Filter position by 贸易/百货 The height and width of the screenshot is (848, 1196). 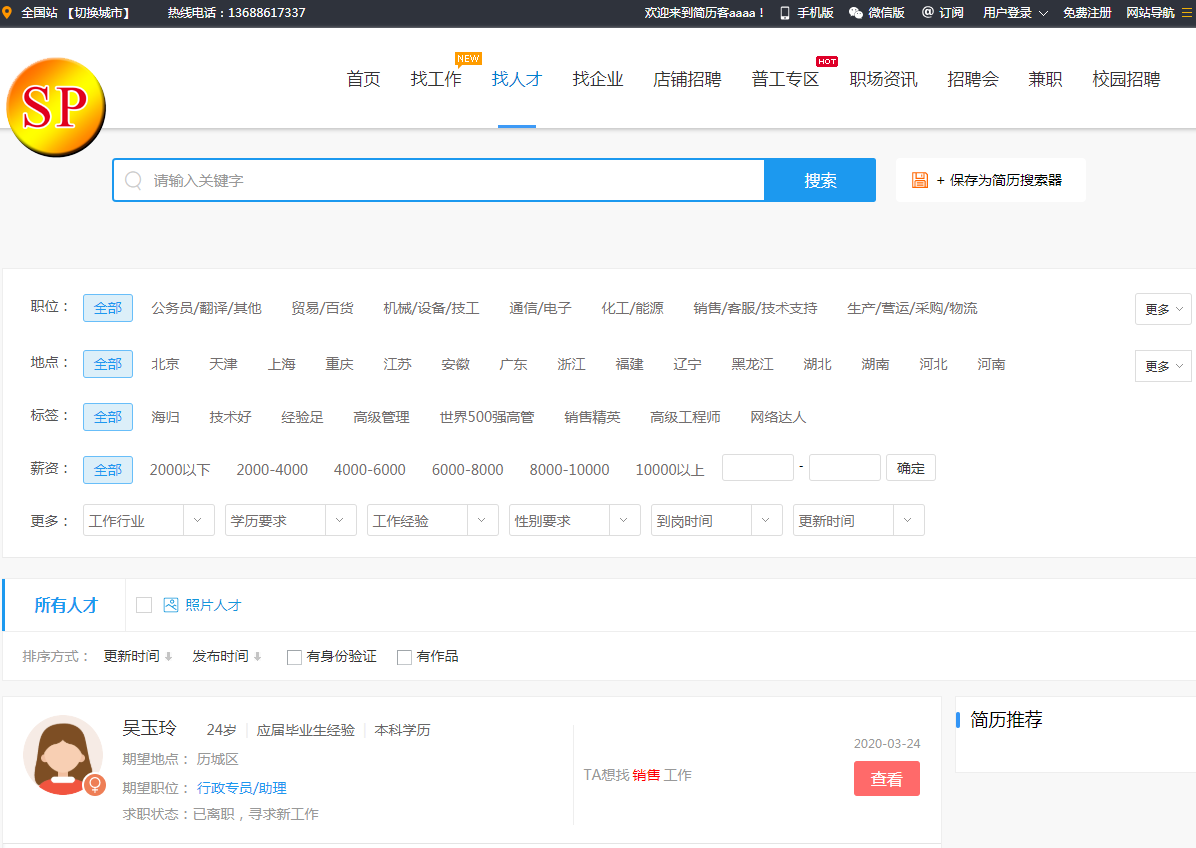click(x=322, y=308)
